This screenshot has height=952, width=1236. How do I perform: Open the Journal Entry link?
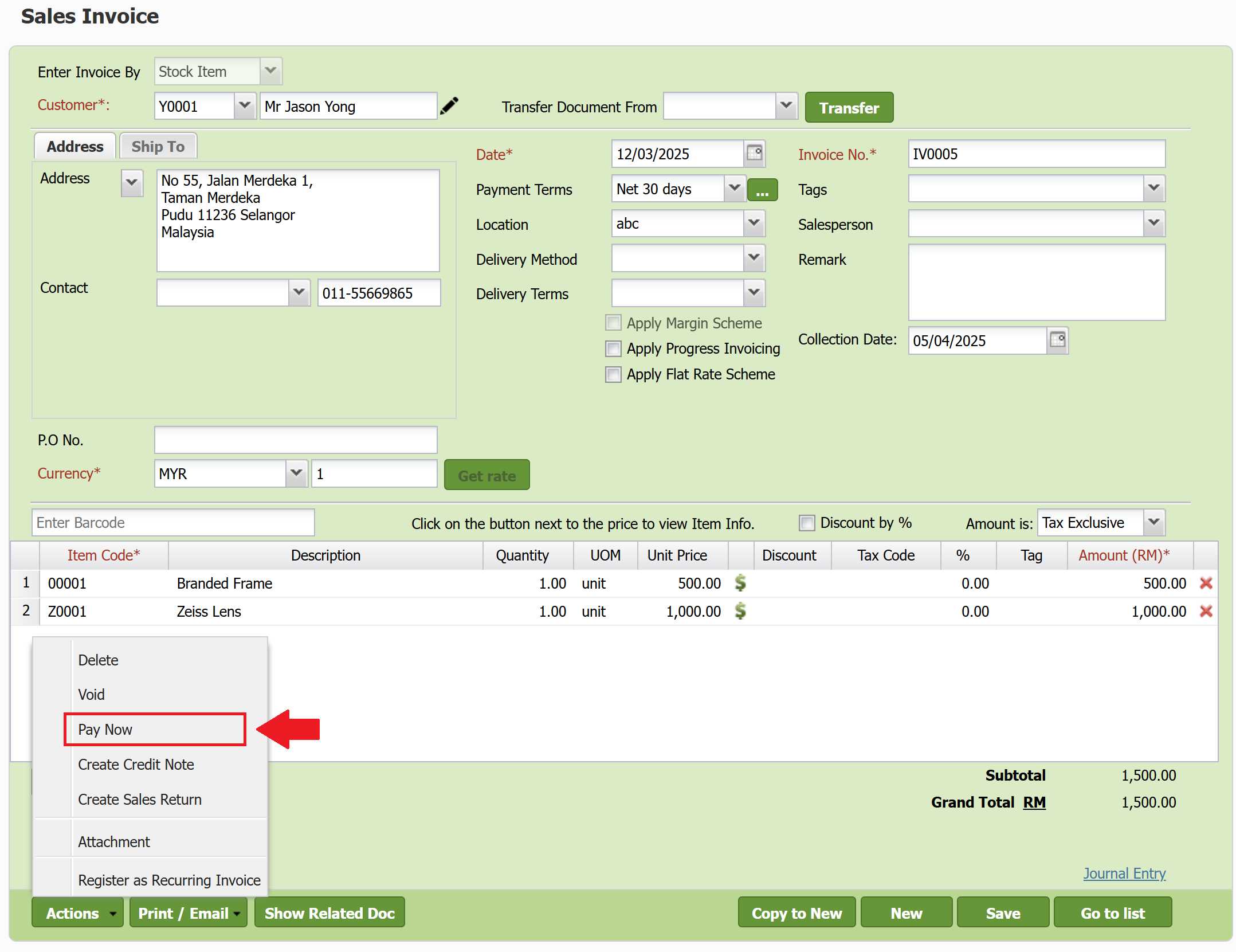coord(1124,873)
